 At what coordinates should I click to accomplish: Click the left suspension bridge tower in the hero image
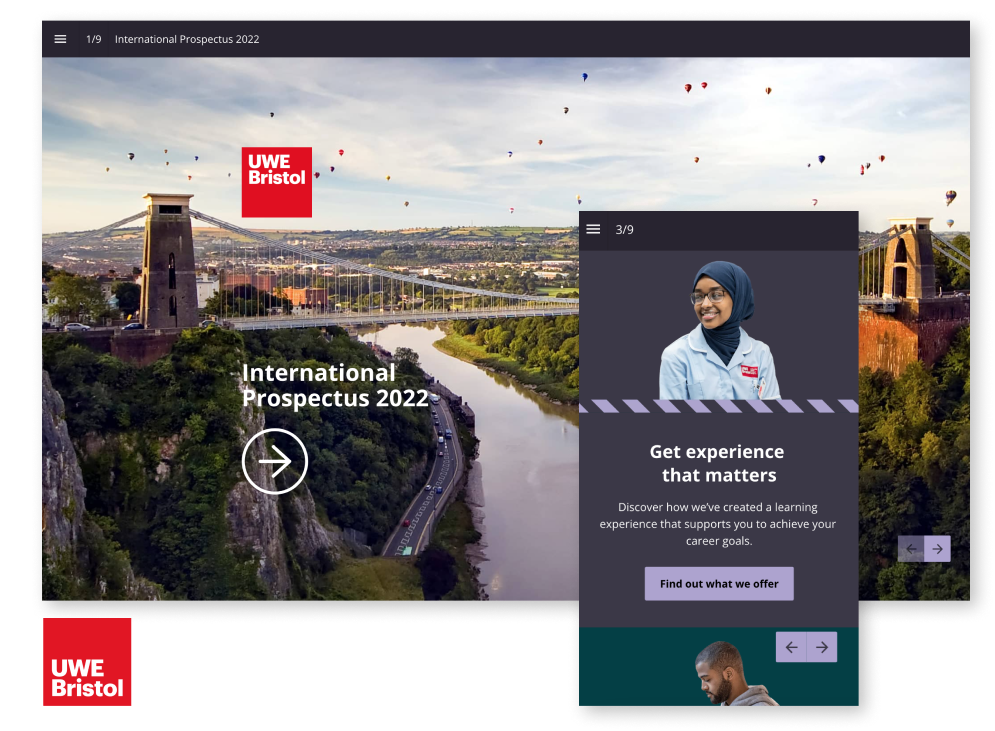point(168,260)
